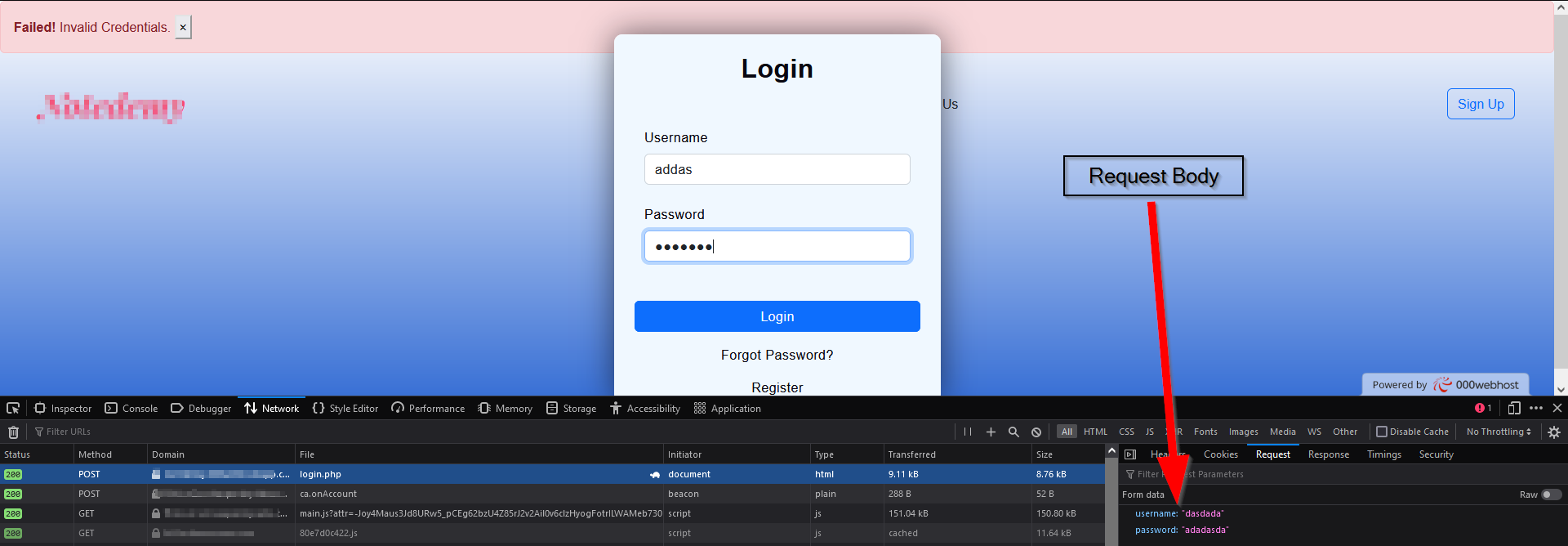Toggle the Raw form data switch

pos(1551,495)
